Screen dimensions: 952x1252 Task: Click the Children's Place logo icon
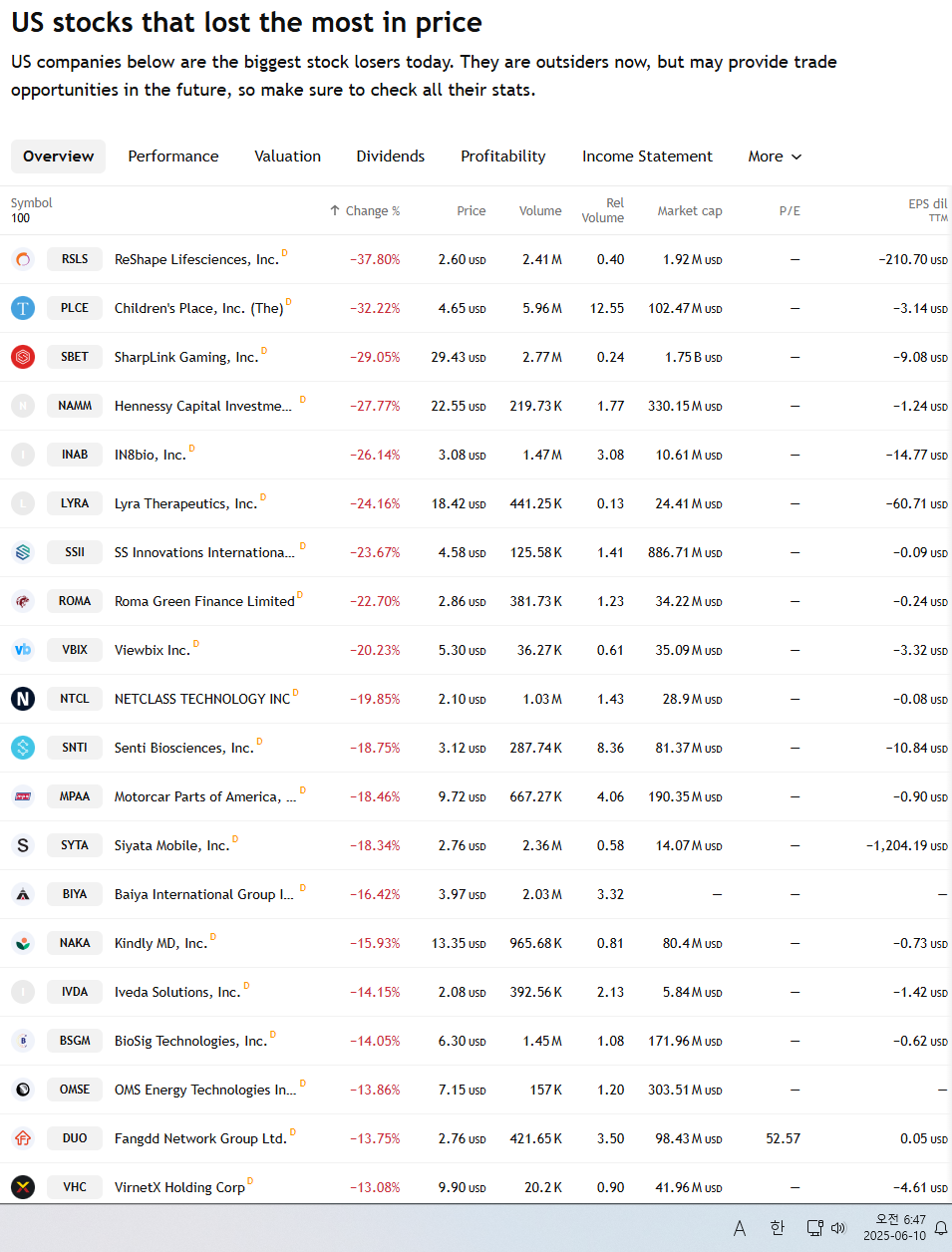[23, 308]
